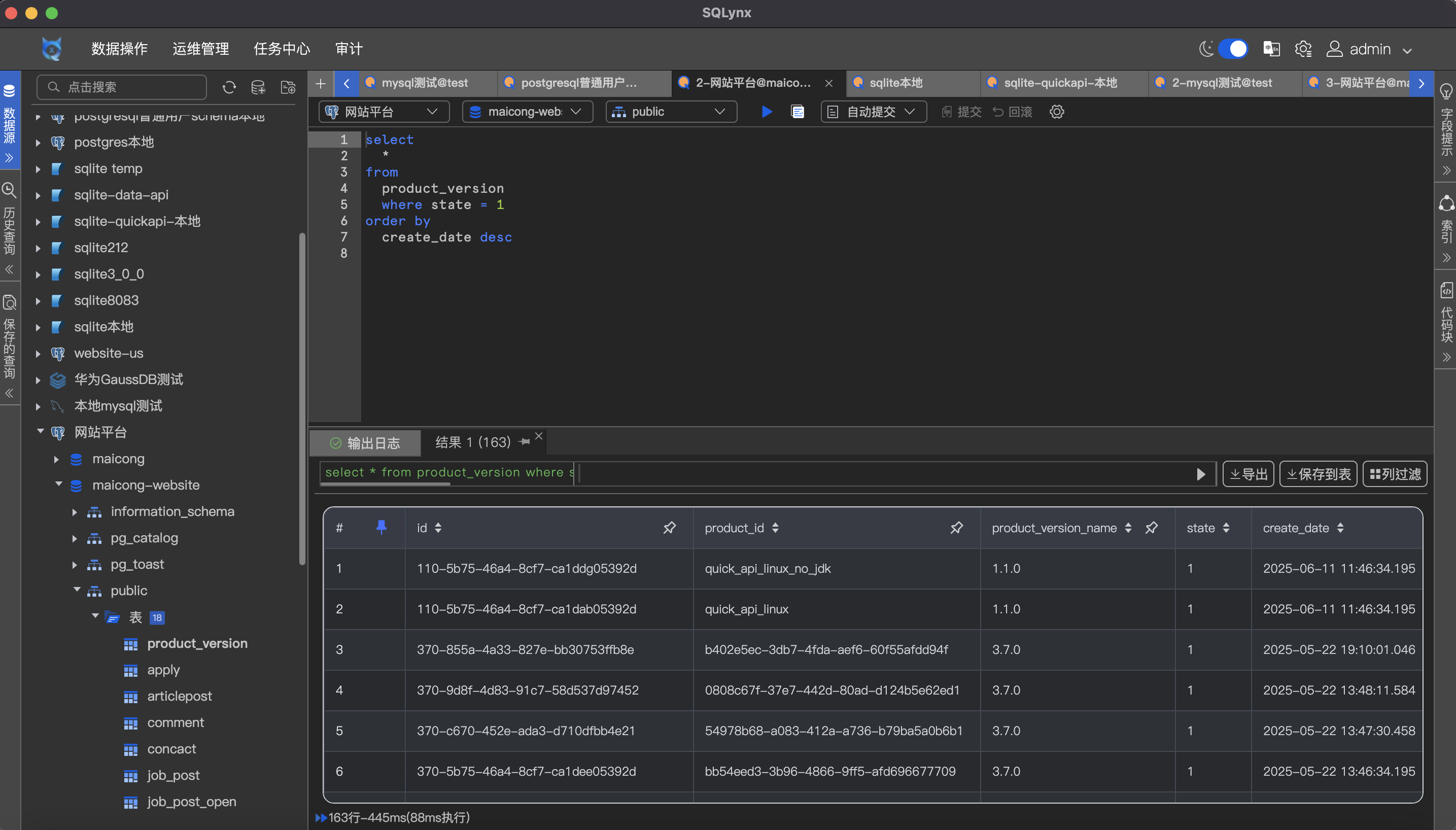Toggle pin on the row number column

381,528
